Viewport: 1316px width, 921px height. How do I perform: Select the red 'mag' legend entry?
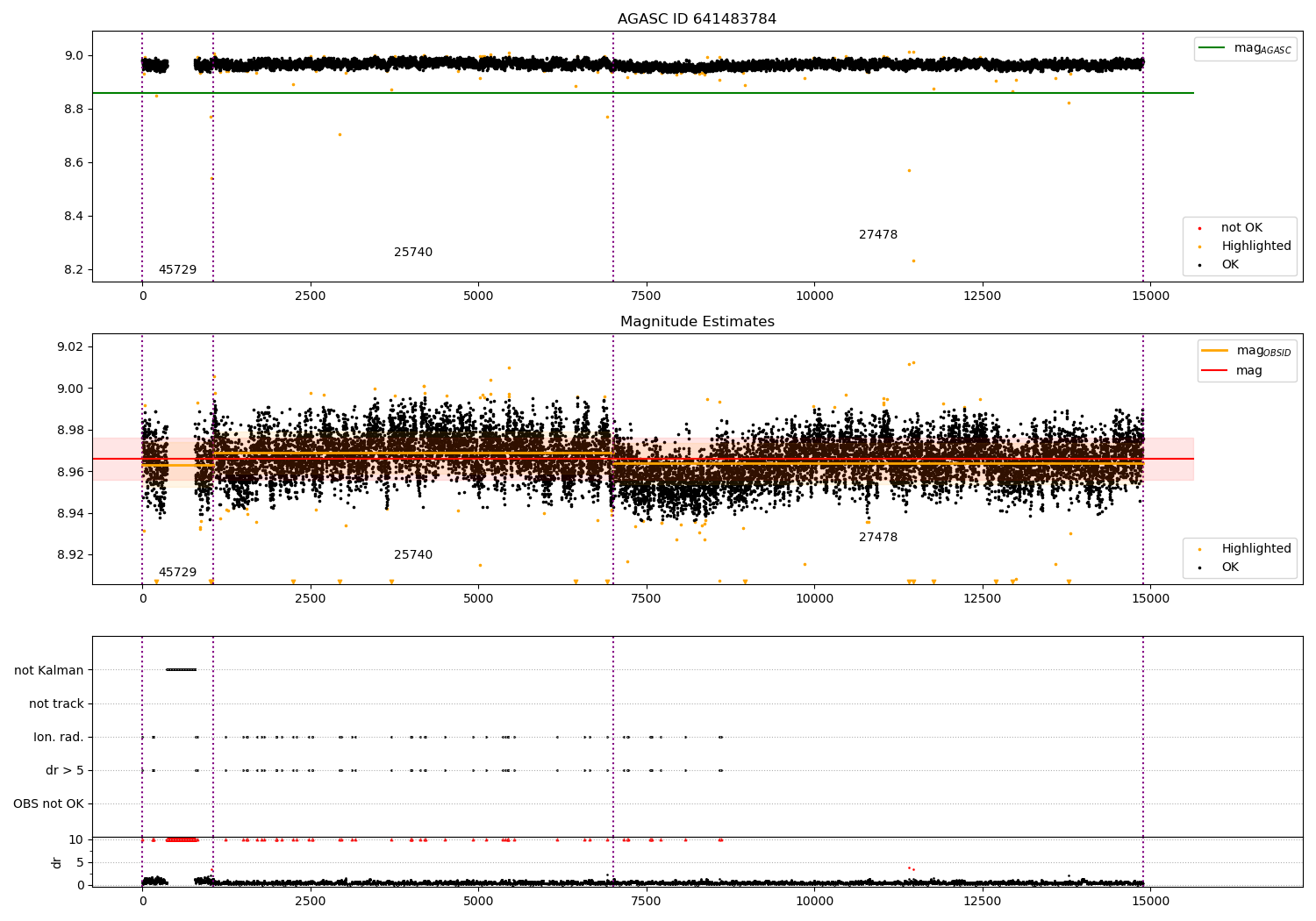pos(1232,371)
